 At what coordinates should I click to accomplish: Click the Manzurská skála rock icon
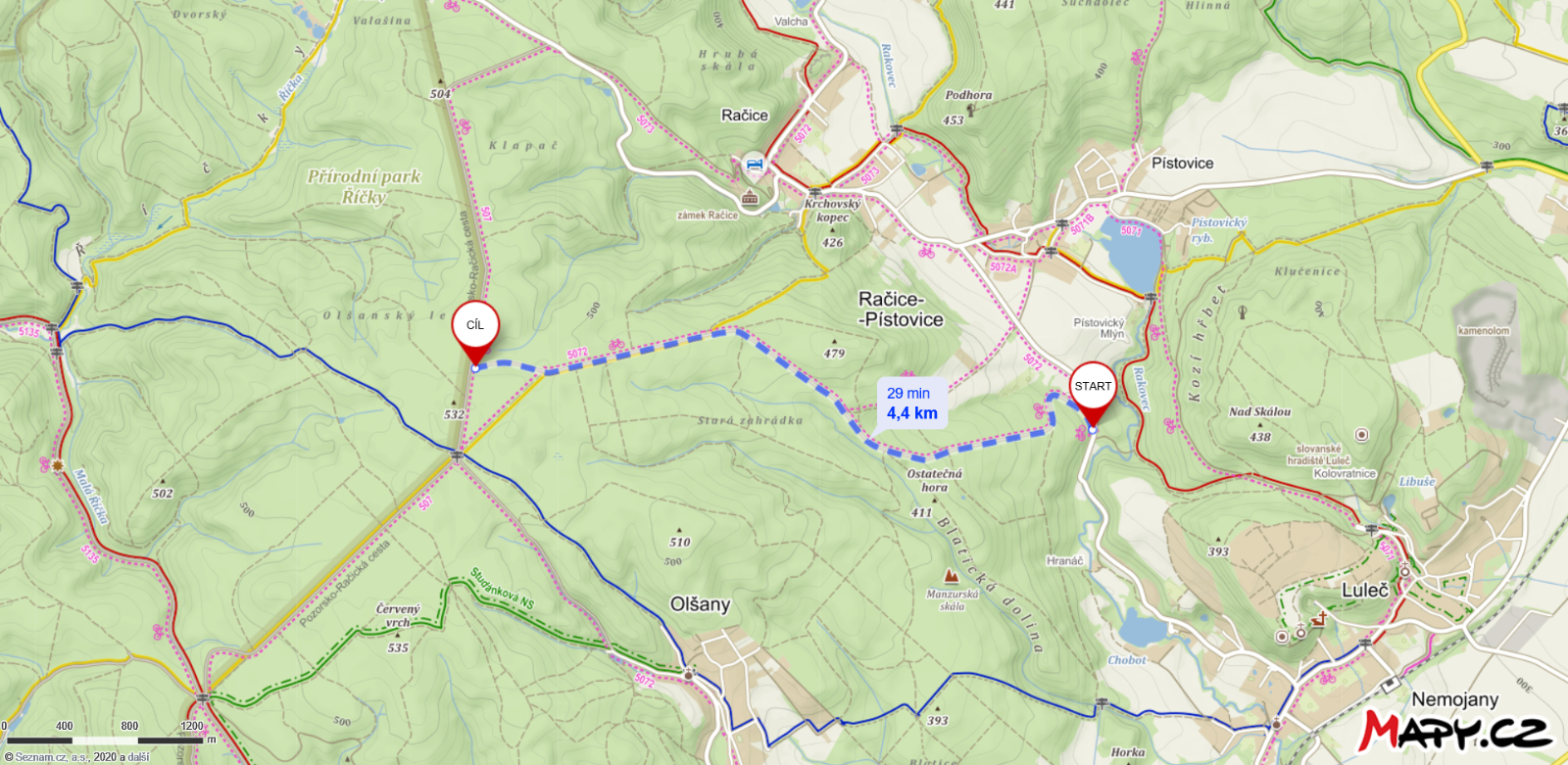pyautogui.click(x=951, y=576)
